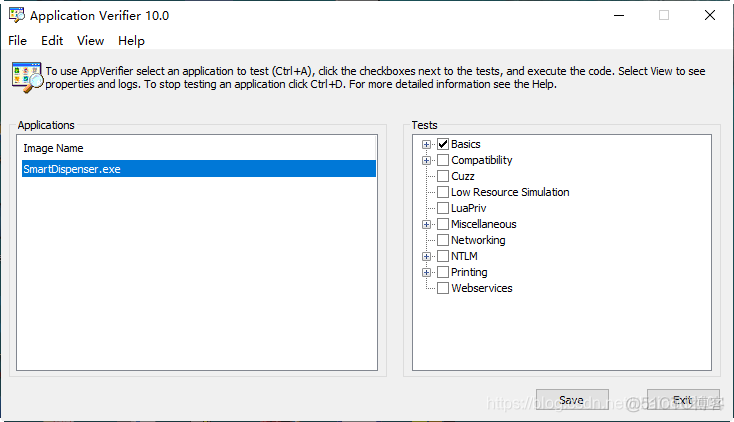The height and width of the screenshot is (422, 734).
Task: Click the Application Verifier title bar icon
Action: [x=16, y=16]
